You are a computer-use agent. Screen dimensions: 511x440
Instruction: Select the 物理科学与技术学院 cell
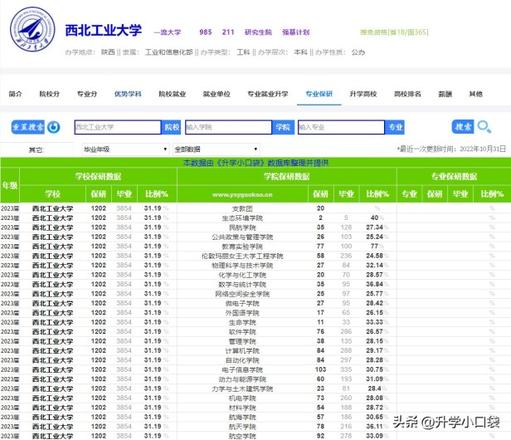click(x=242, y=266)
